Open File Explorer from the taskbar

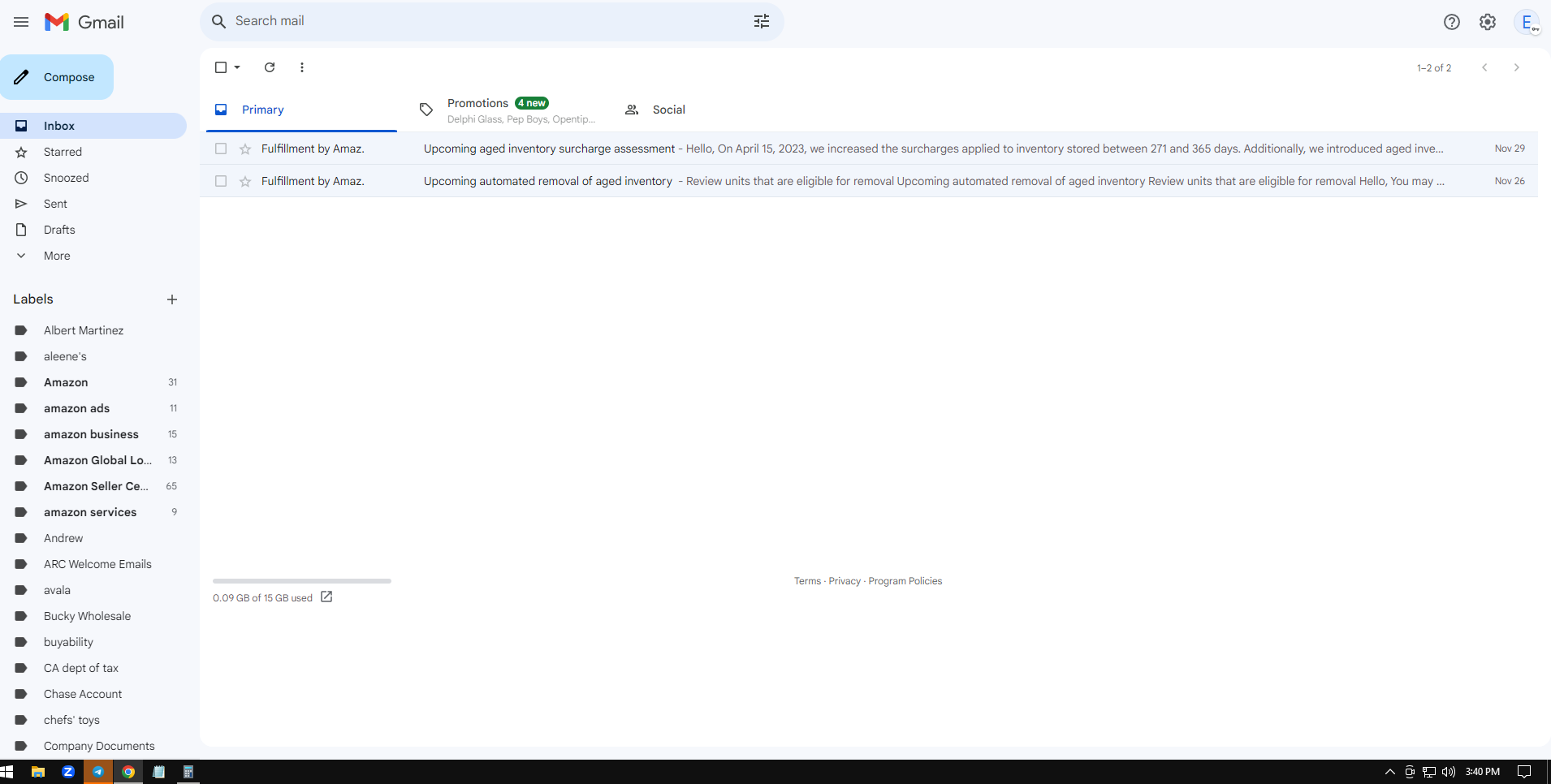point(38,772)
